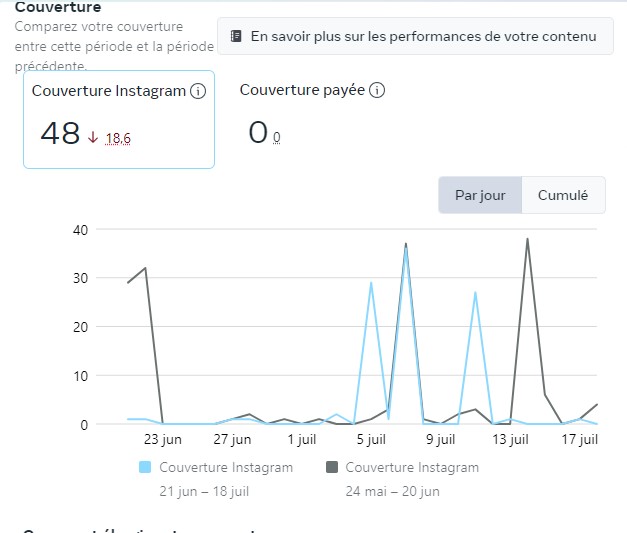Click the 5 juil axis label
The height and width of the screenshot is (533, 627).
click(371, 439)
